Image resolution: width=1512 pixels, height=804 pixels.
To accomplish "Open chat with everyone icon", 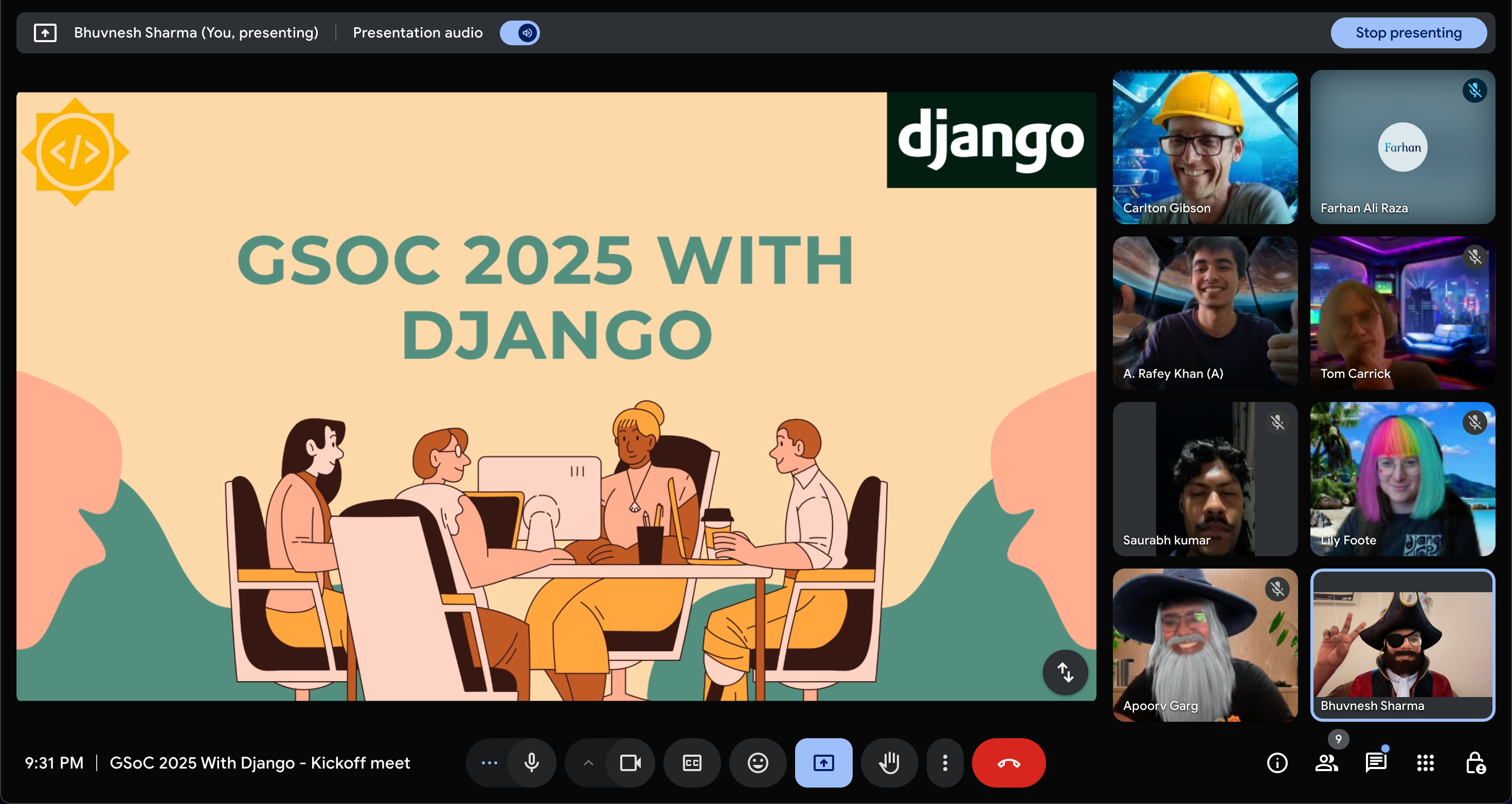I will (1376, 762).
